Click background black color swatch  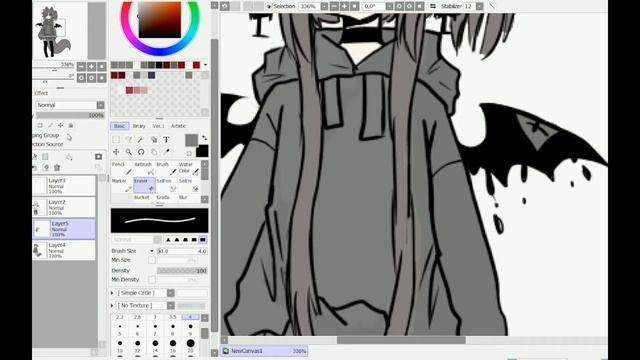click(x=203, y=151)
